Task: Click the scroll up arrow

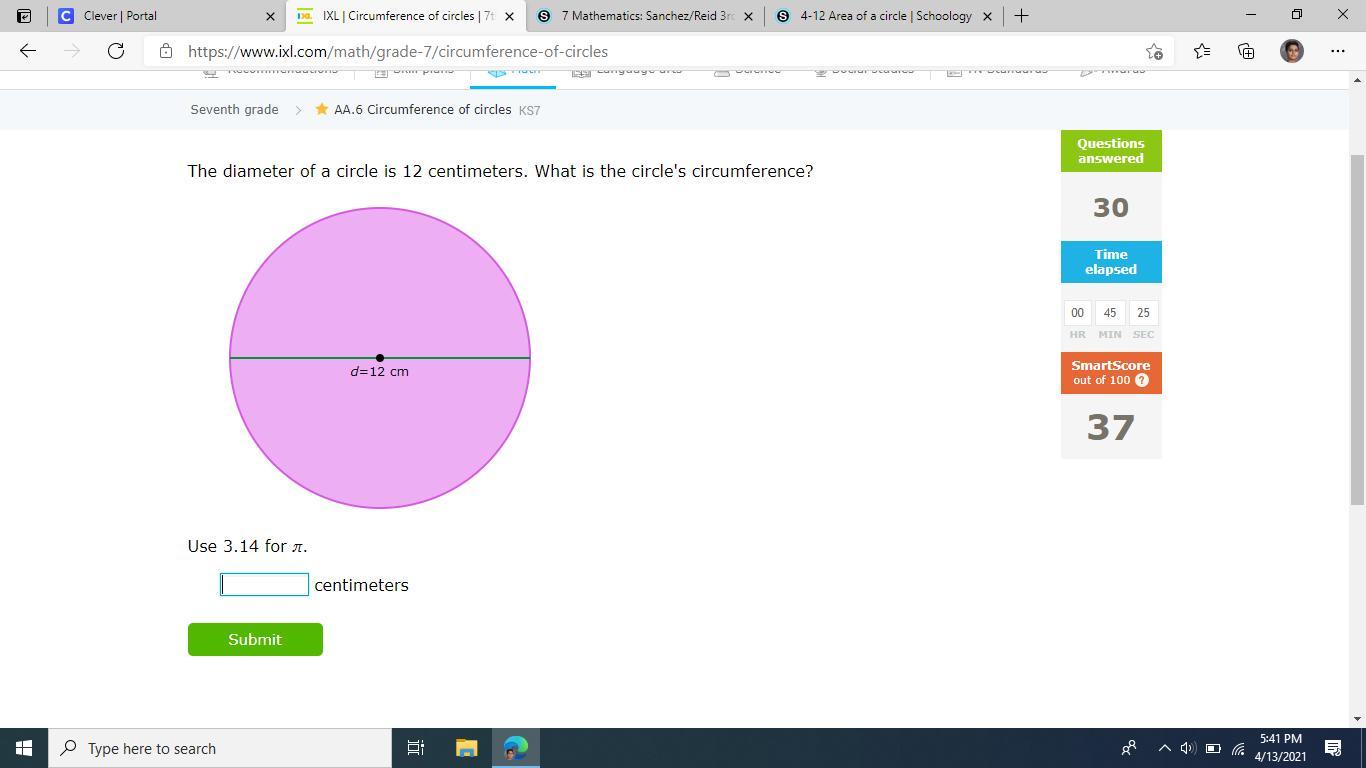Action: [x=1357, y=80]
